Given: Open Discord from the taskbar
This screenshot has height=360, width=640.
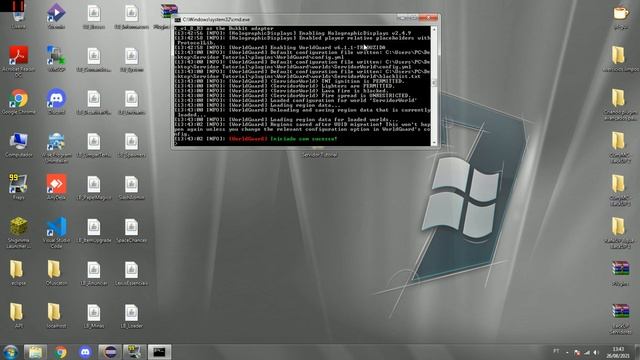Looking at the screenshot, I should click(85, 352).
